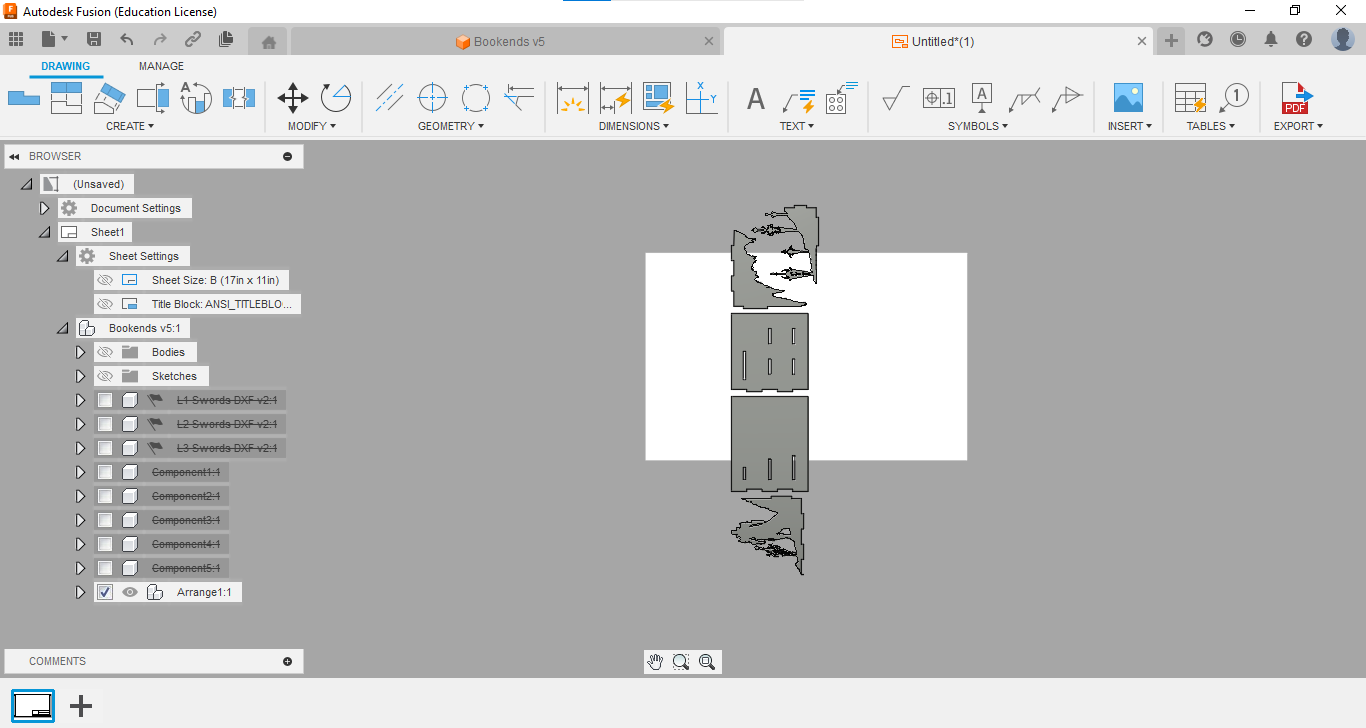
Task: Hide the Arrange1:1 component with the eye icon
Action: click(130, 592)
